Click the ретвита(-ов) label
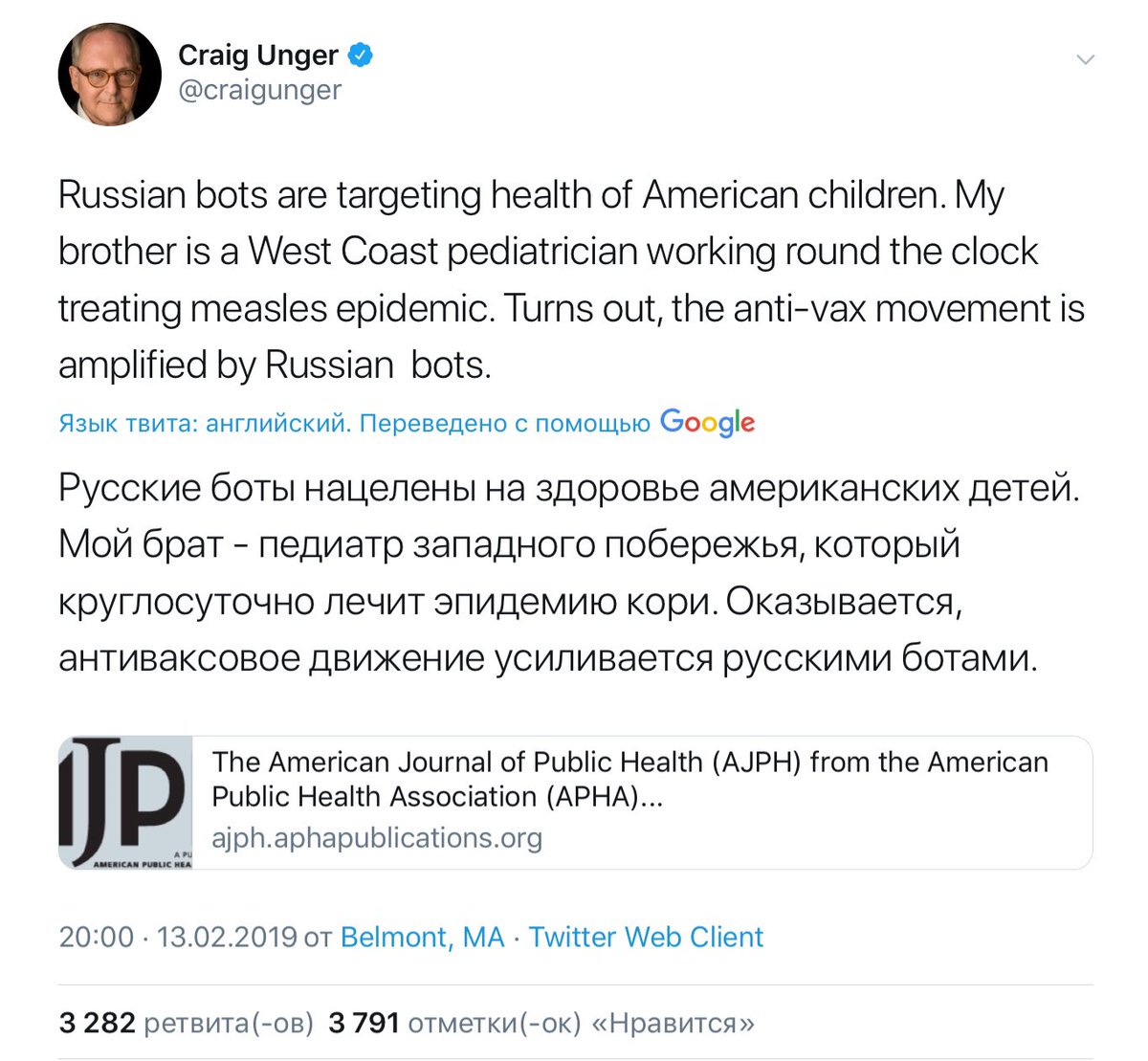The image size is (1148, 1061). coord(229,1023)
